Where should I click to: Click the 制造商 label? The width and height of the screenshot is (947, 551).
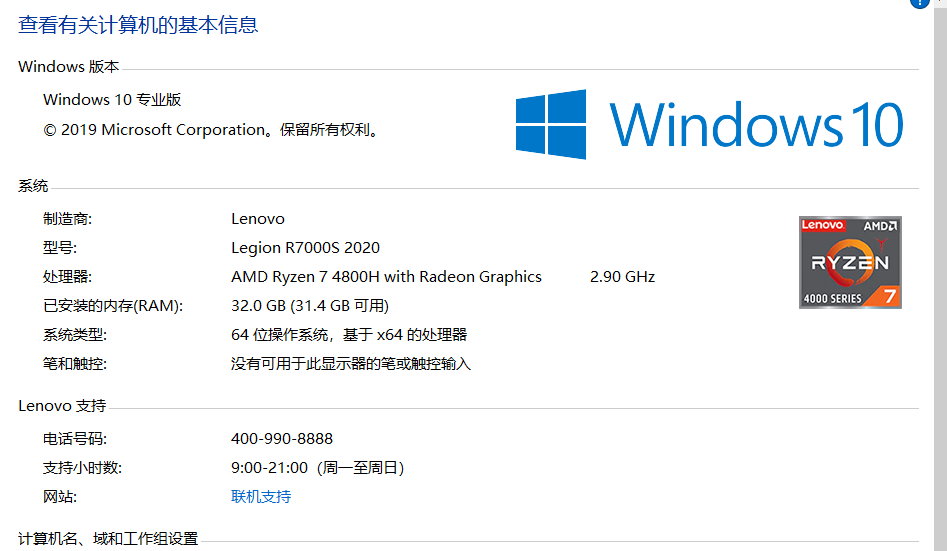(x=67, y=218)
